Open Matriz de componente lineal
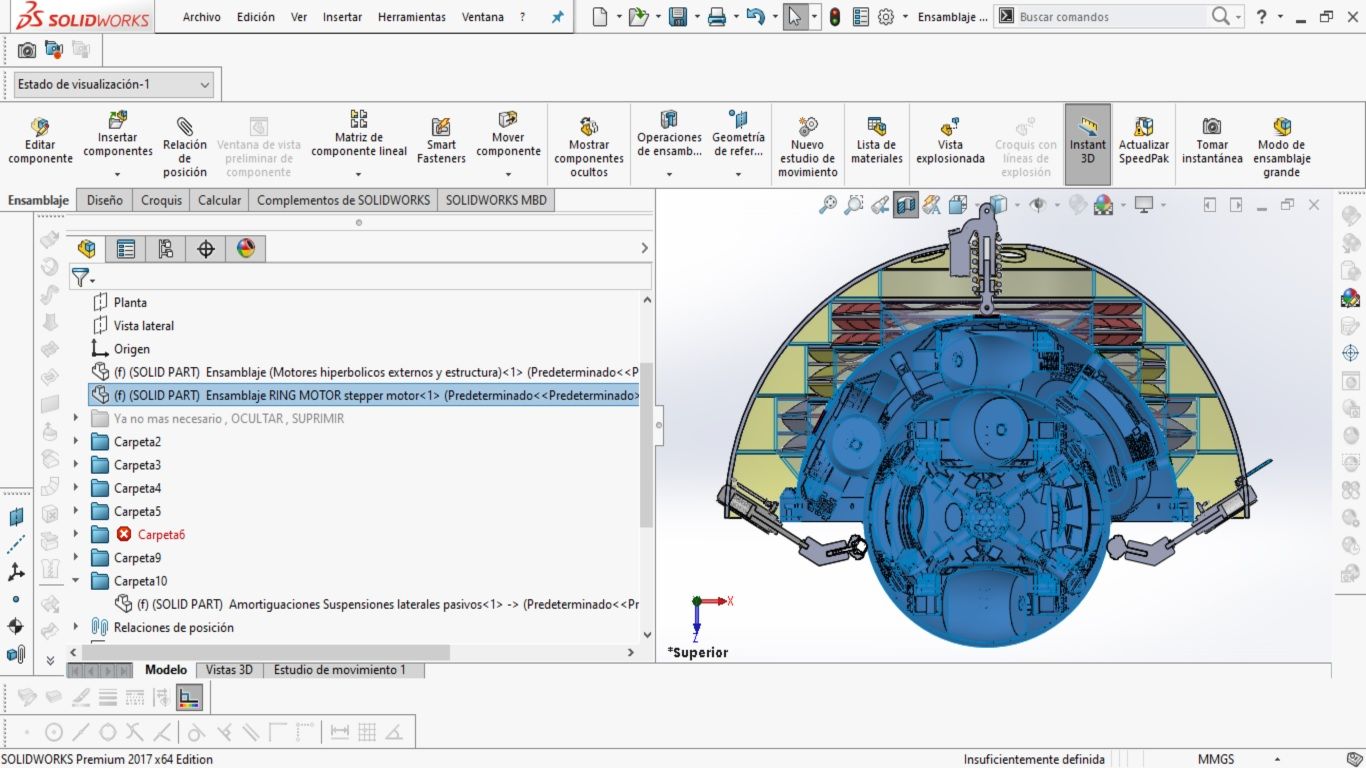Screen dimensions: 1366x768 [359, 134]
